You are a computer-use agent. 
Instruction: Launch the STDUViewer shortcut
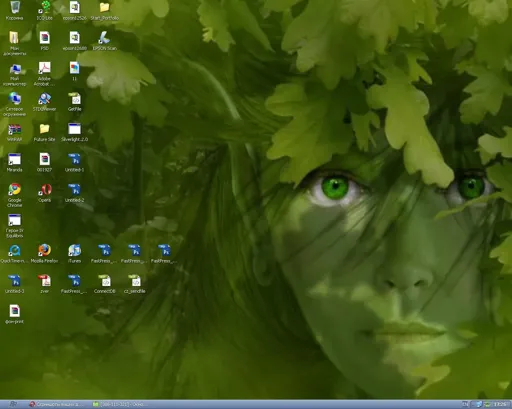pos(45,102)
